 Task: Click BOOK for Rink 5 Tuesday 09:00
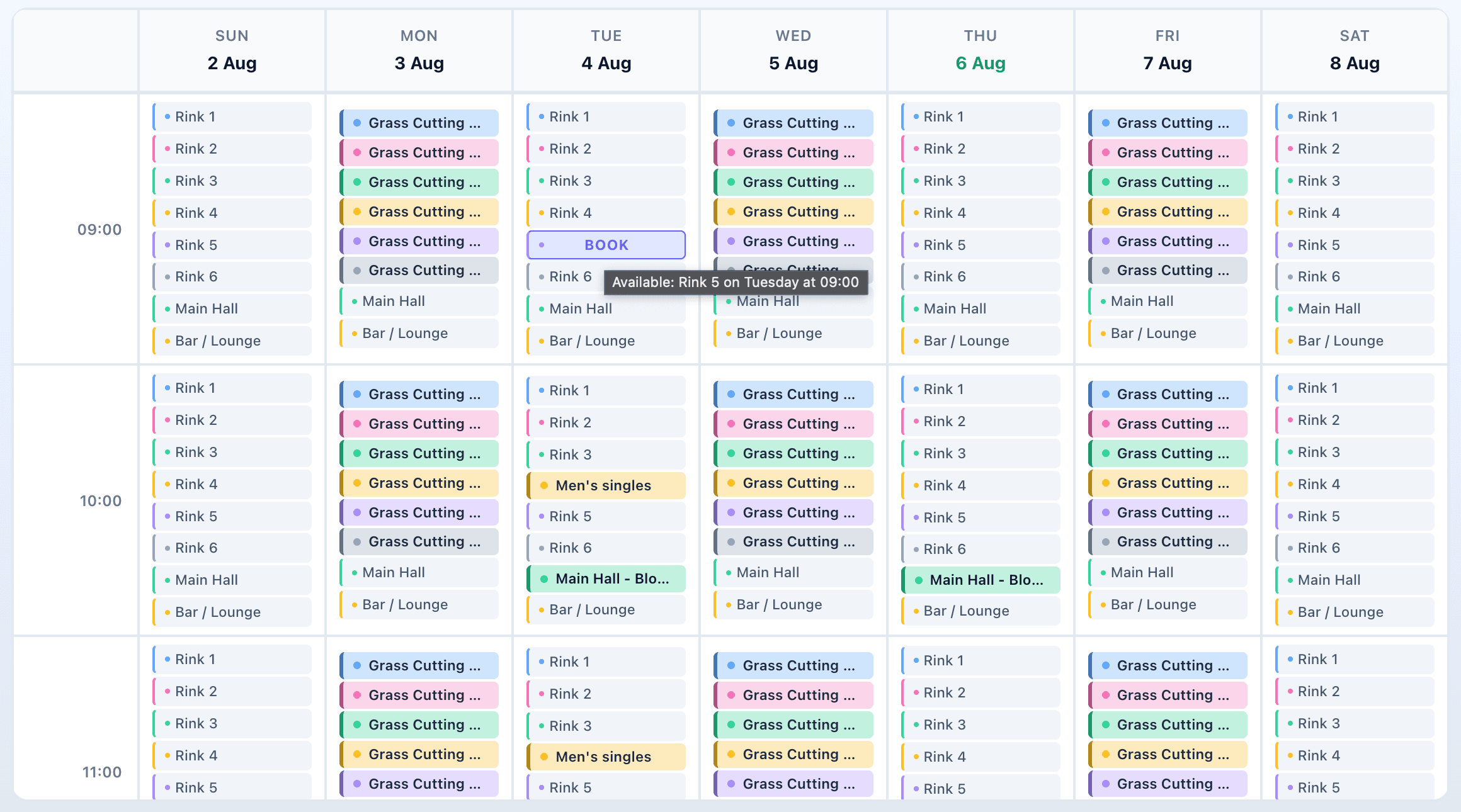click(606, 245)
